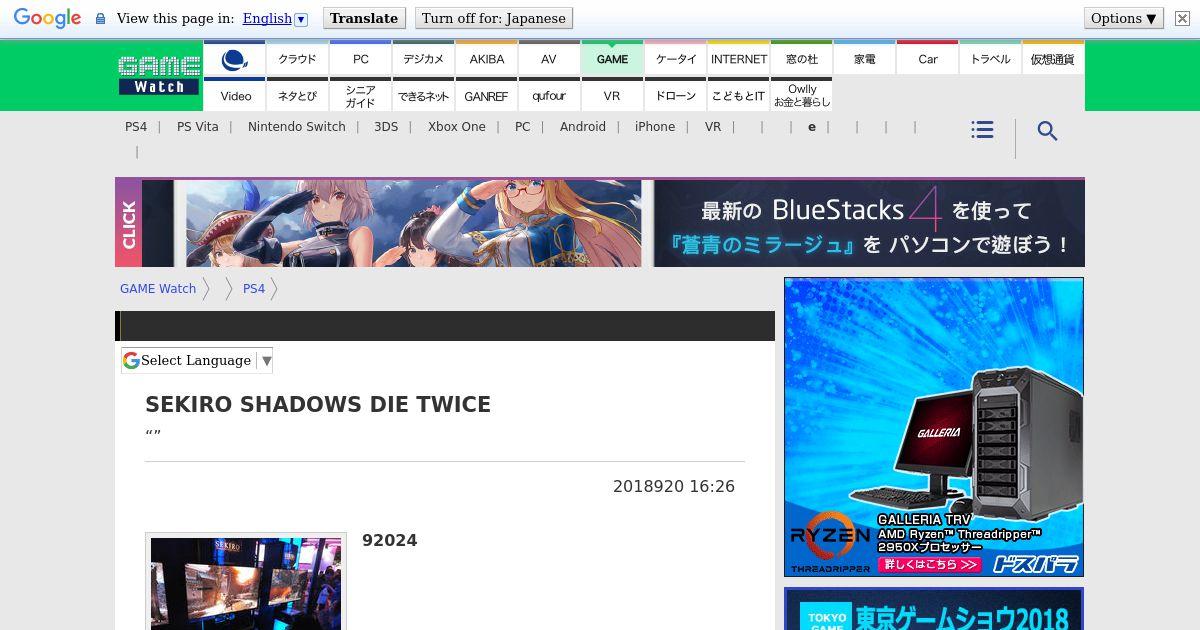Open the Video tab

(x=235, y=96)
